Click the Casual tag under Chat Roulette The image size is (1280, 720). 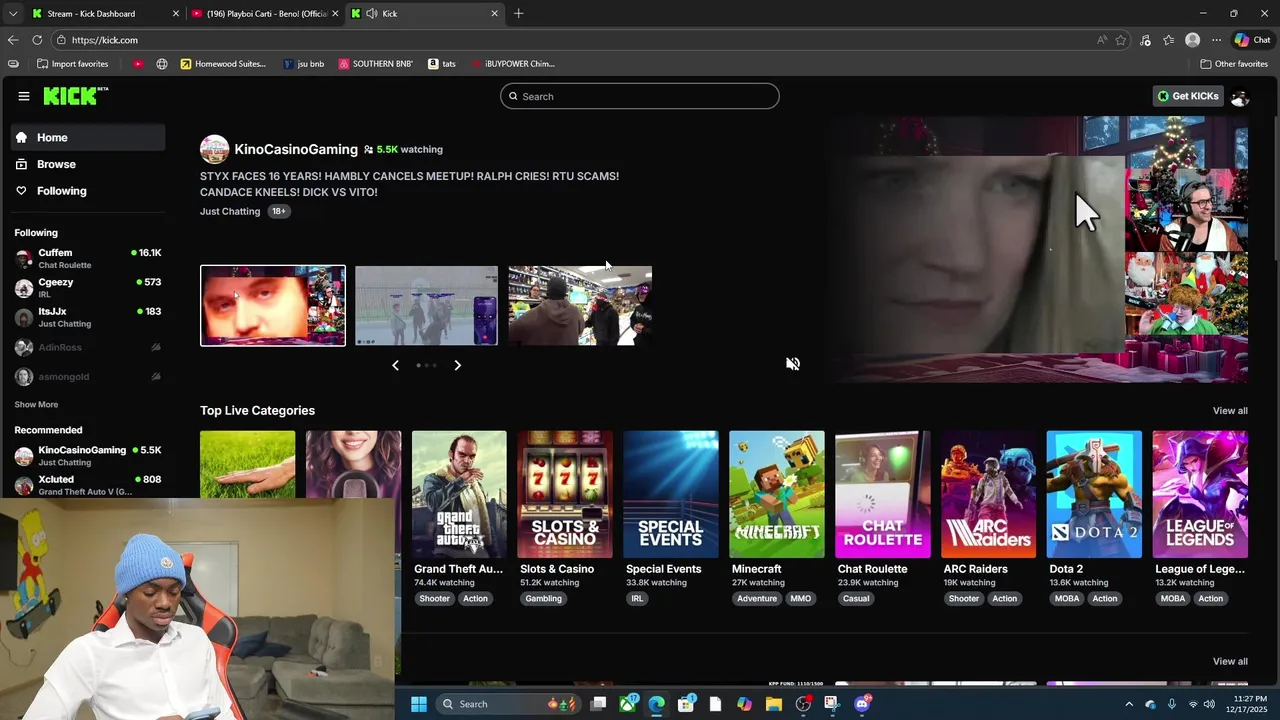[856, 599]
